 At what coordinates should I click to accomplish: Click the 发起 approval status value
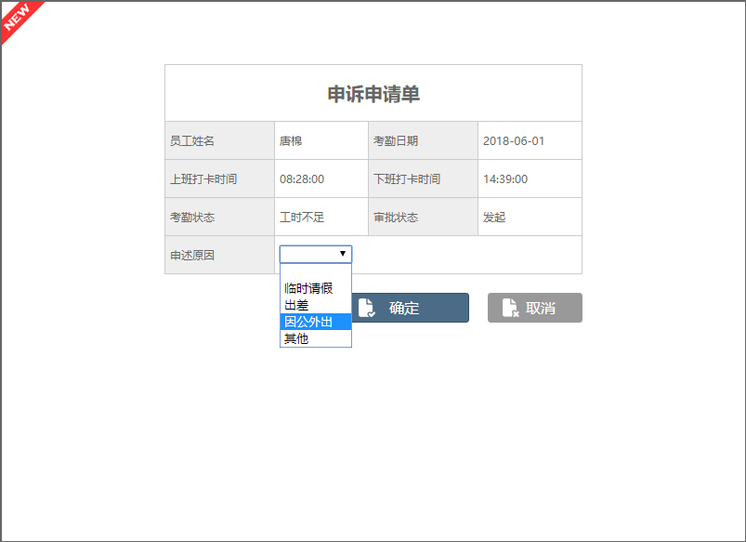[x=494, y=217]
